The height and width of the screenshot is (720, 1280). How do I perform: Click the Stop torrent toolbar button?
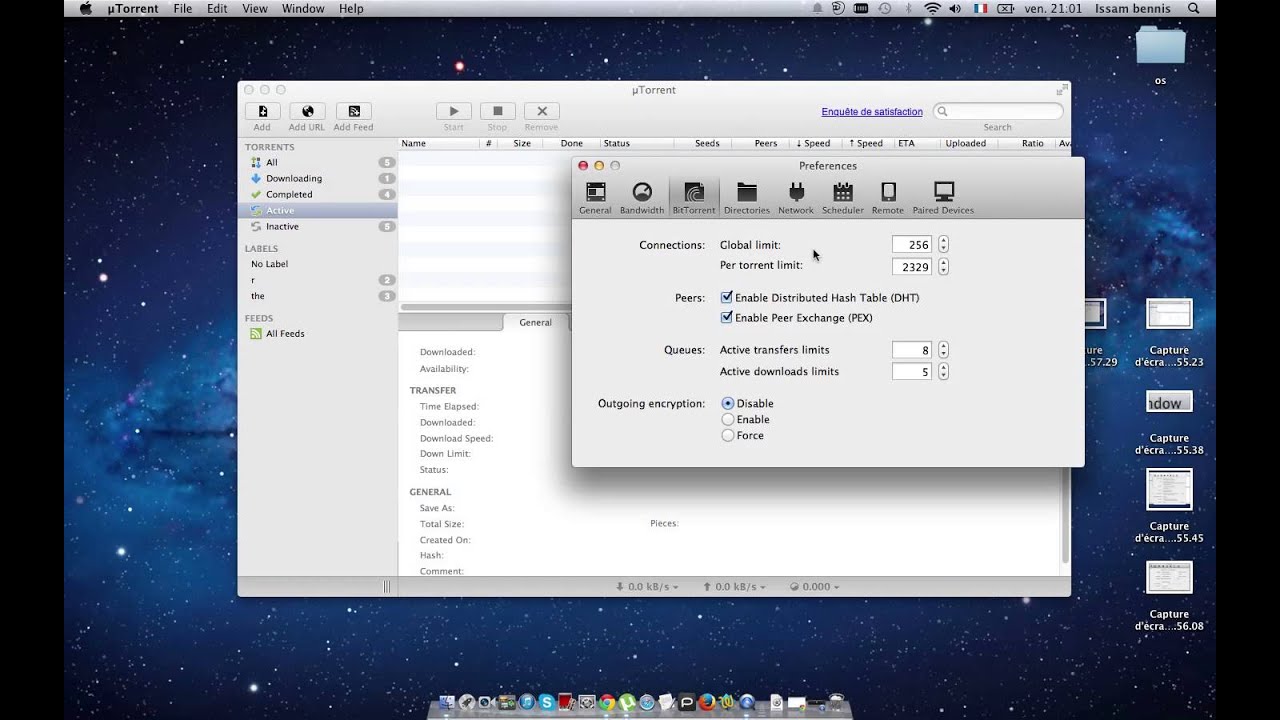497,111
